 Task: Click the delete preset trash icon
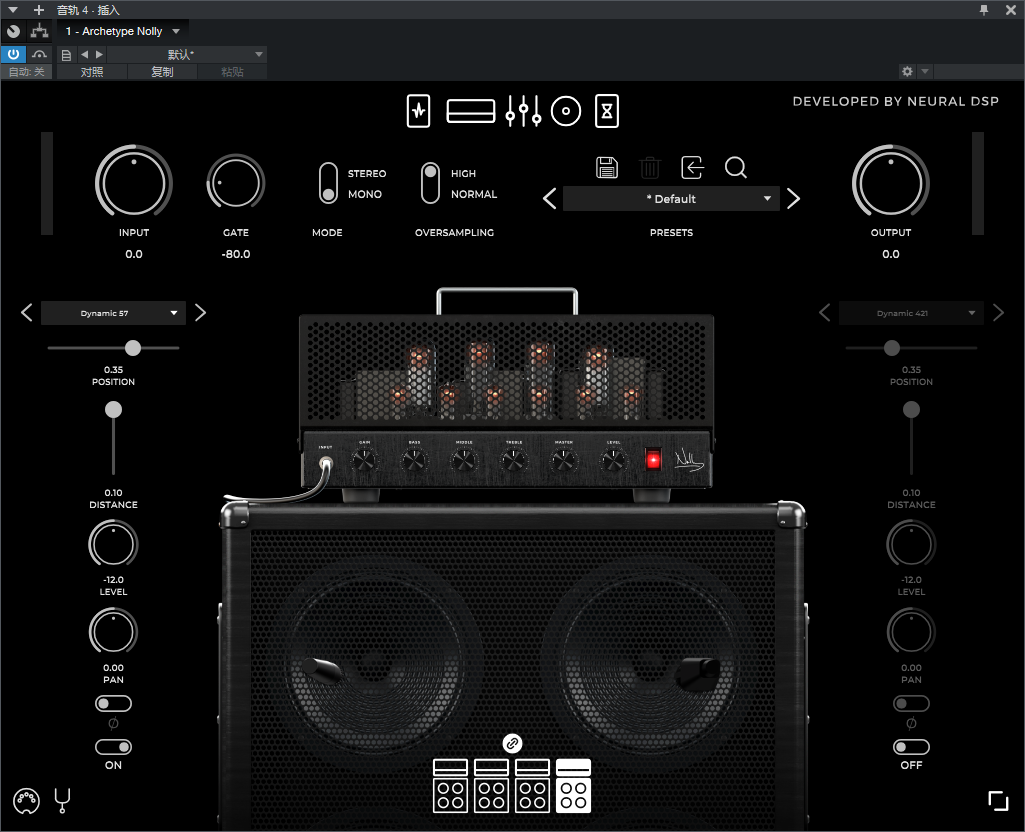pos(650,167)
